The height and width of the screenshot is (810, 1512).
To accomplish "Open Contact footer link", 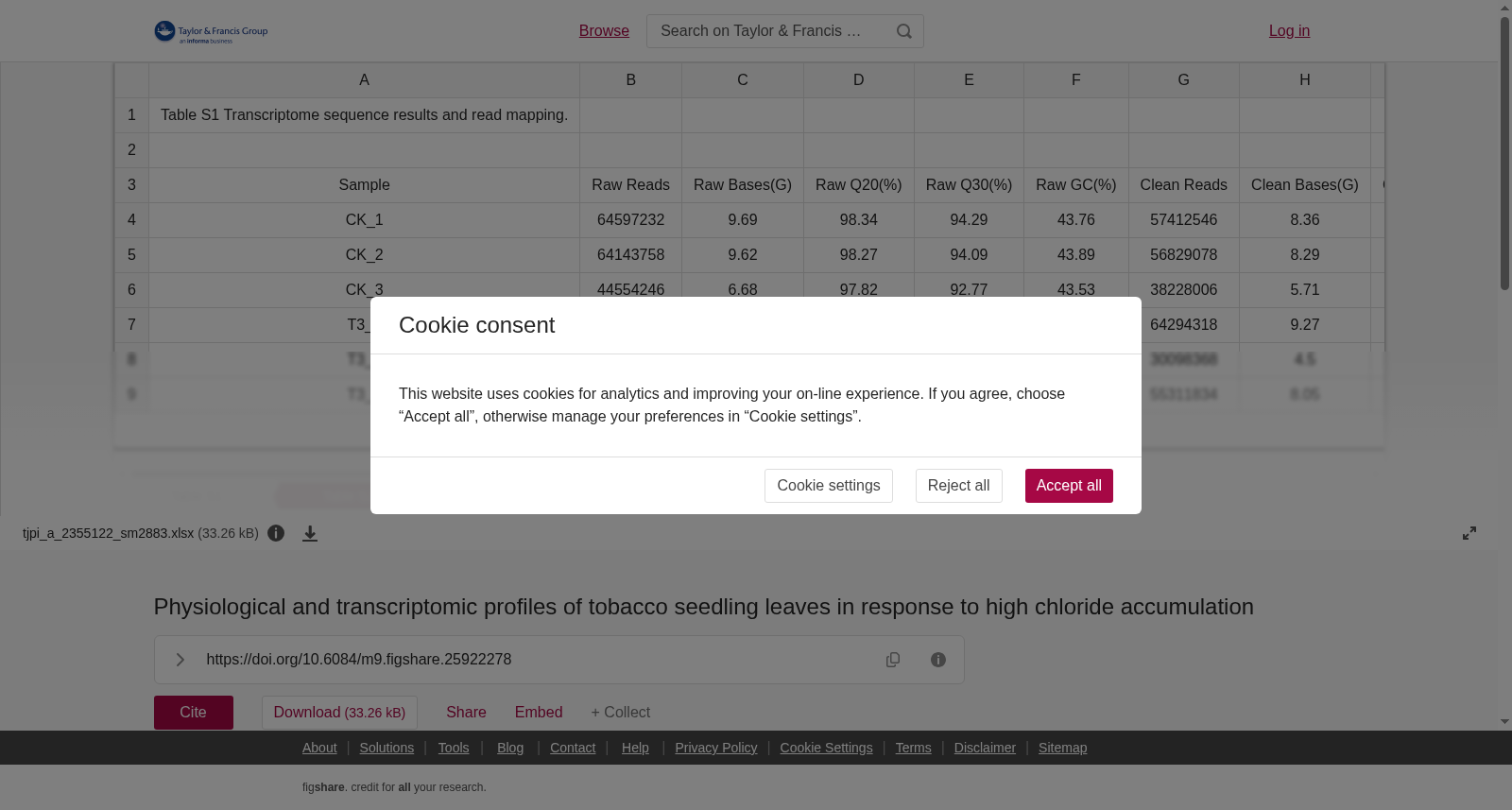I will click(x=573, y=748).
